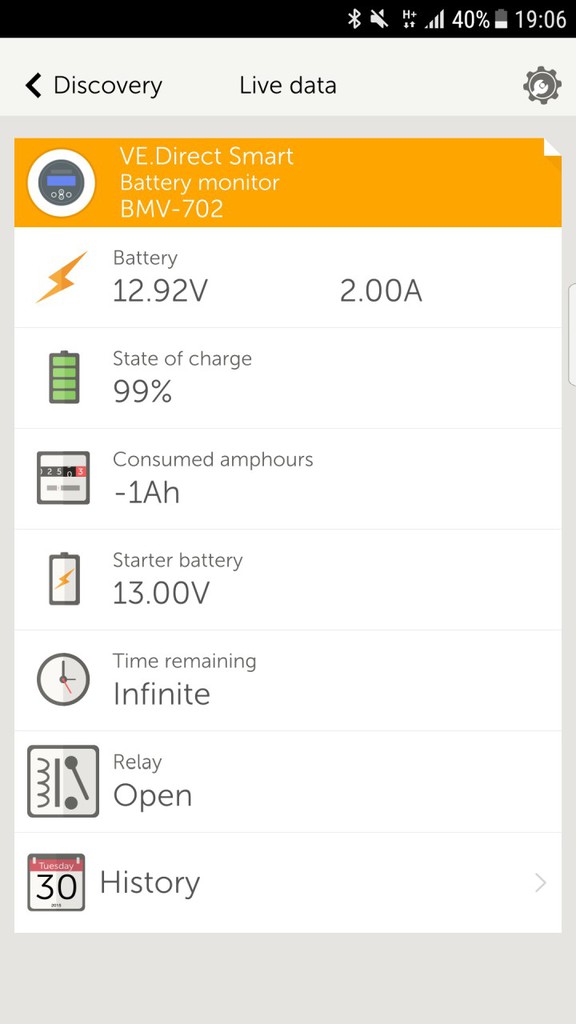576x1024 pixels.
Task: Open settings via the gear wrench icon
Action: (x=541, y=86)
